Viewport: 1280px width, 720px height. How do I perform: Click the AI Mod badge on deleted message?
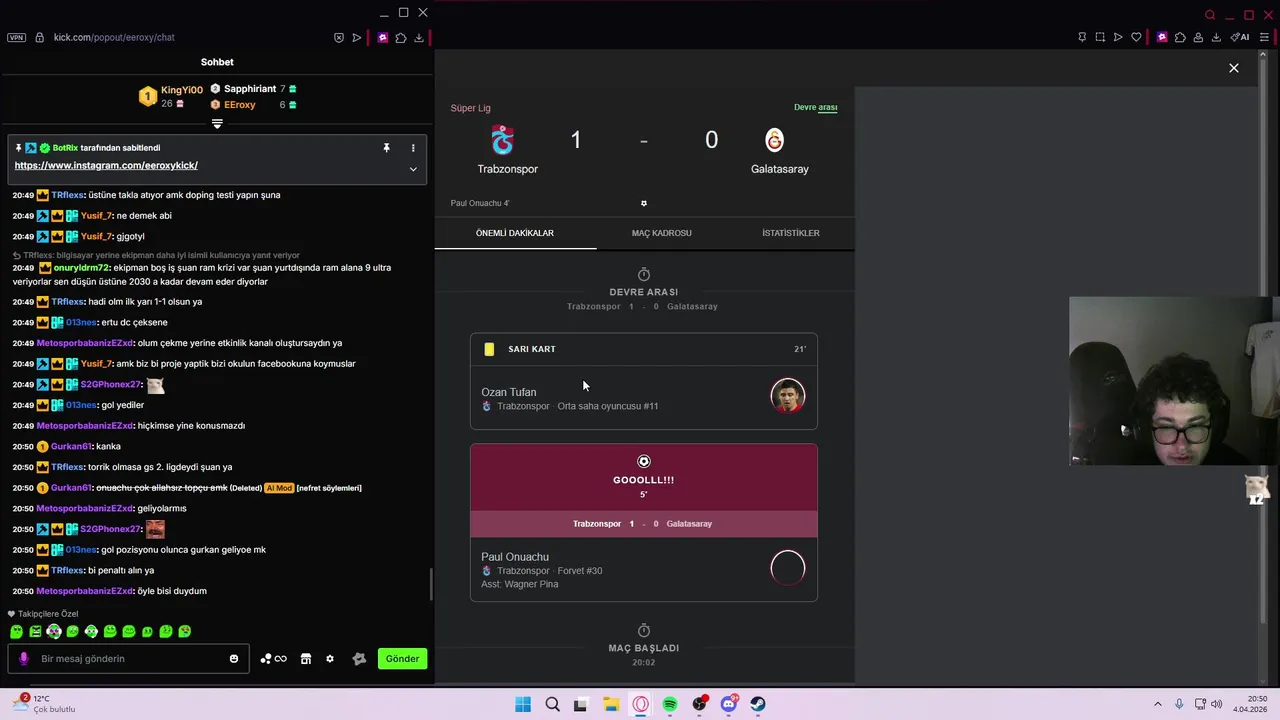coord(279,488)
